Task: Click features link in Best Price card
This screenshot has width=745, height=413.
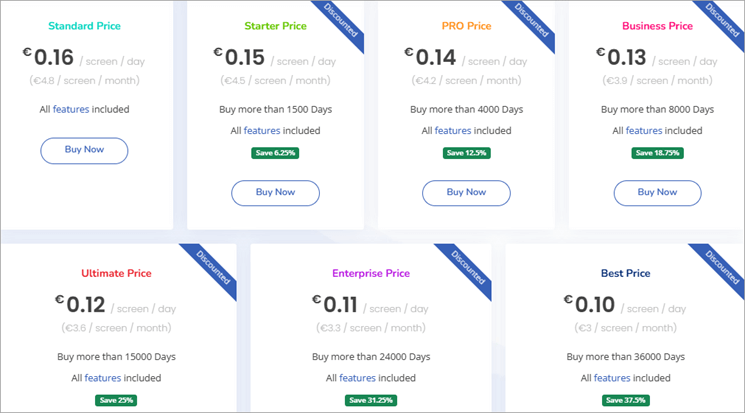Action: (612, 378)
